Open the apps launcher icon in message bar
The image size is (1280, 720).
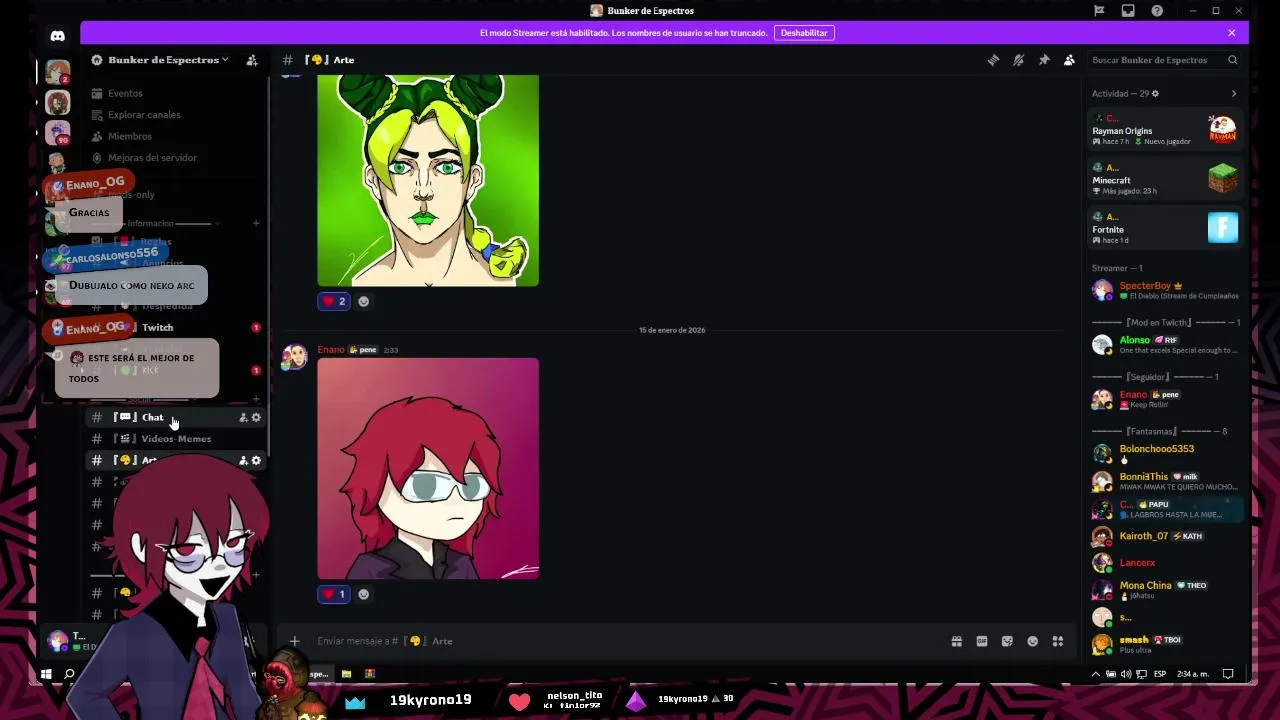[1058, 641]
